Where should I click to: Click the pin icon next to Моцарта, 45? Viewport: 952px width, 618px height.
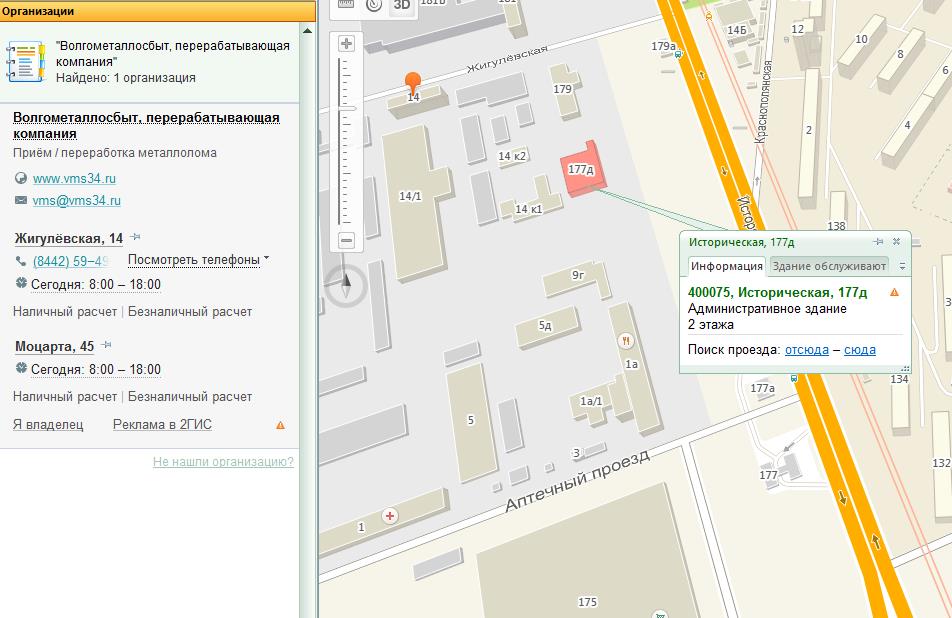(x=106, y=345)
